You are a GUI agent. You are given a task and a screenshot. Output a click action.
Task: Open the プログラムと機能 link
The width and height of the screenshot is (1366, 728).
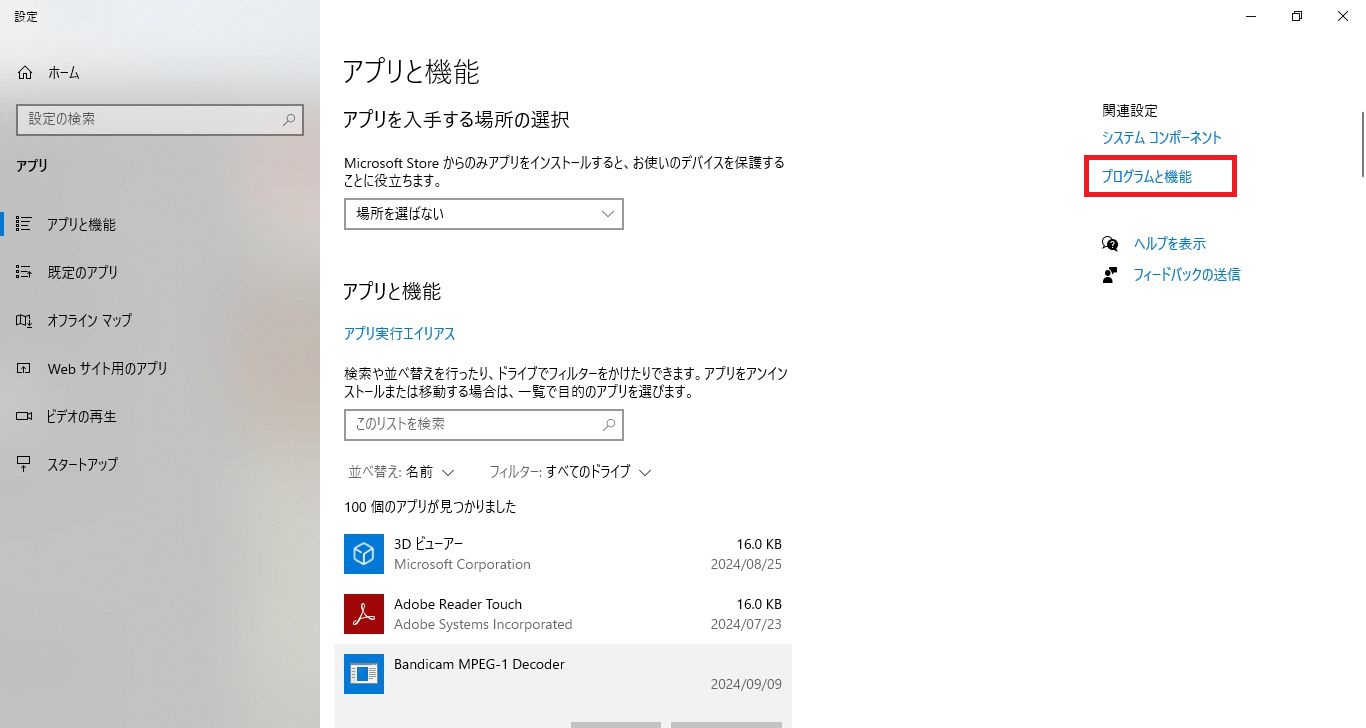click(x=1146, y=177)
